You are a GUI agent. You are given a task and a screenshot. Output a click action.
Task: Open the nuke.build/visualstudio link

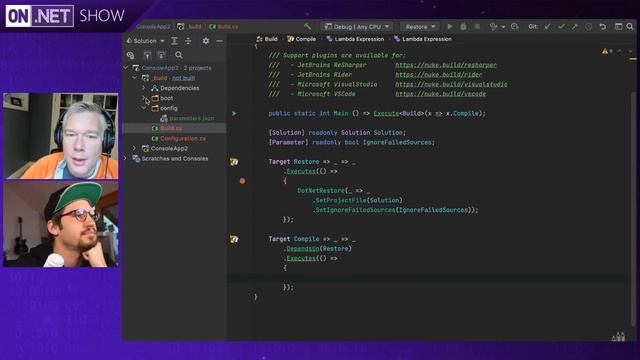point(451,84)
